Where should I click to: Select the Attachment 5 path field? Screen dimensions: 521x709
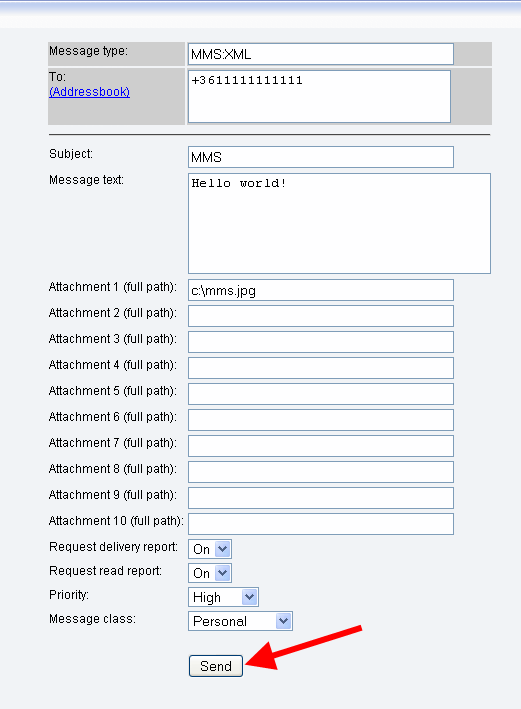321,394
